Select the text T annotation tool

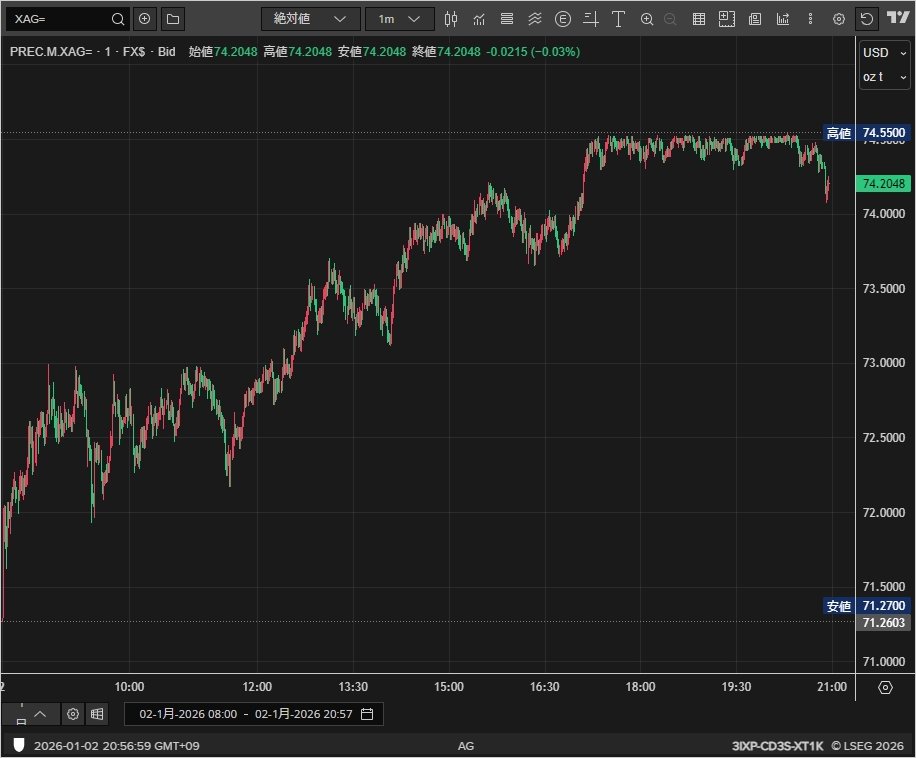tap(618, 19)
